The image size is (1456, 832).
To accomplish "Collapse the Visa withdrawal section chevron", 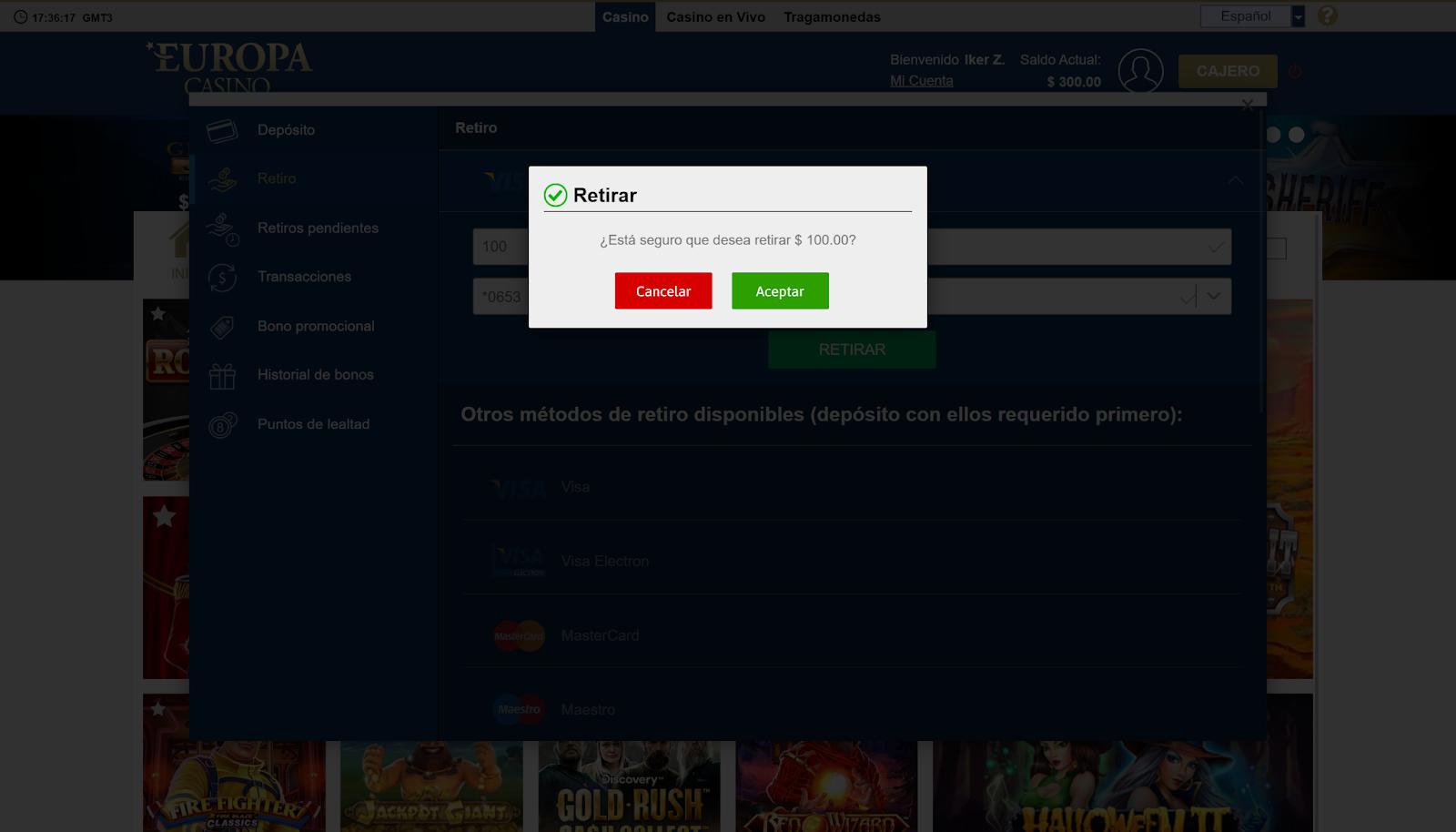I will click(1235, 180).
